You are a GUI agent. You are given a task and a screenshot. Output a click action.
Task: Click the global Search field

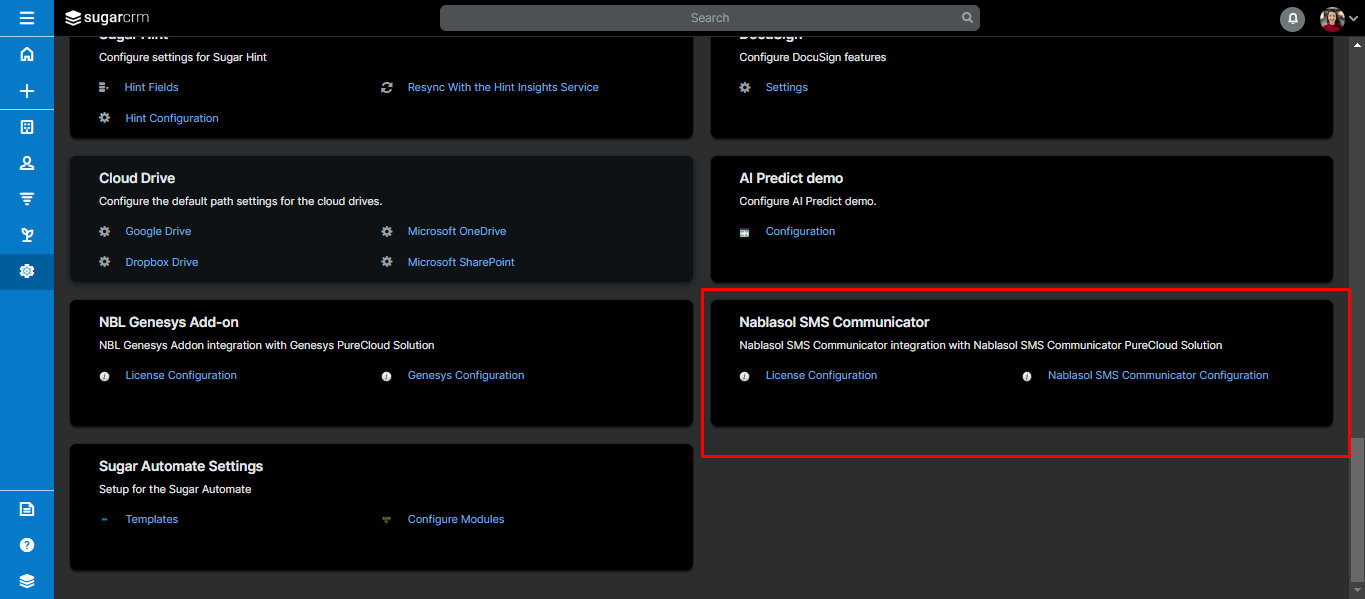pos(710,18)
